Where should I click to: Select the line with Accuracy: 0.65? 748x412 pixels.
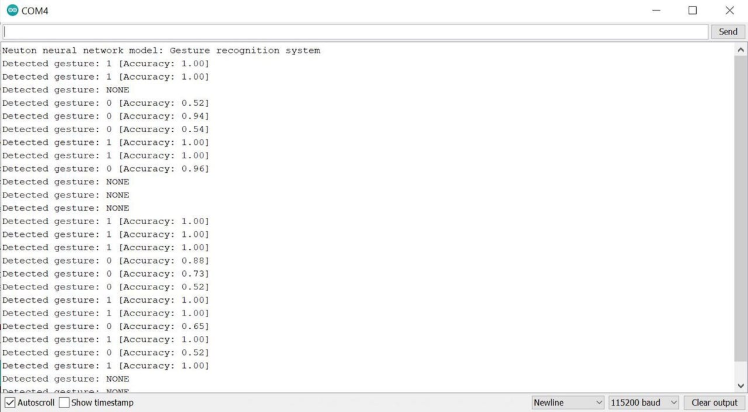(x=105, y=327)
